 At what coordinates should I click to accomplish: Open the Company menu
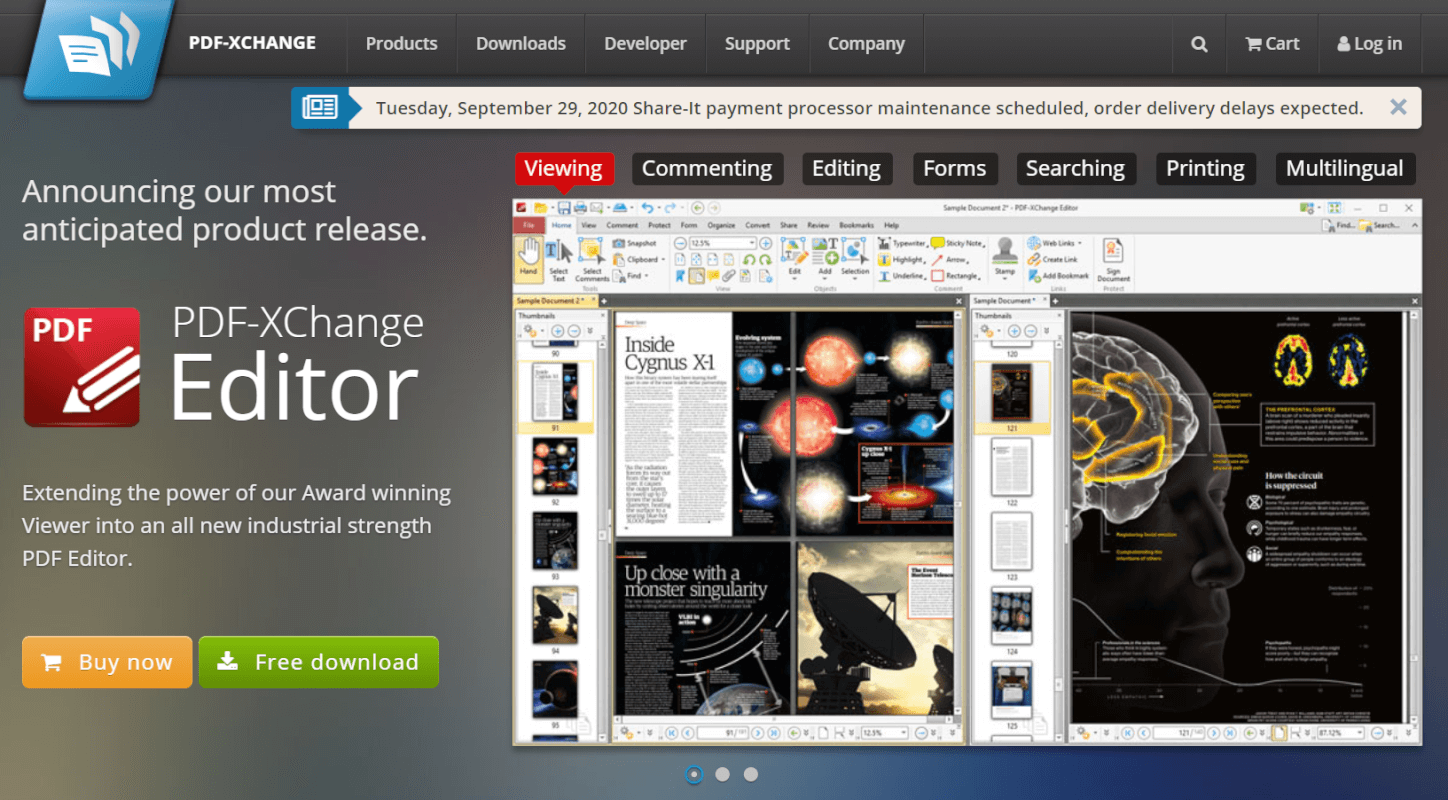[x=866, y=44]
